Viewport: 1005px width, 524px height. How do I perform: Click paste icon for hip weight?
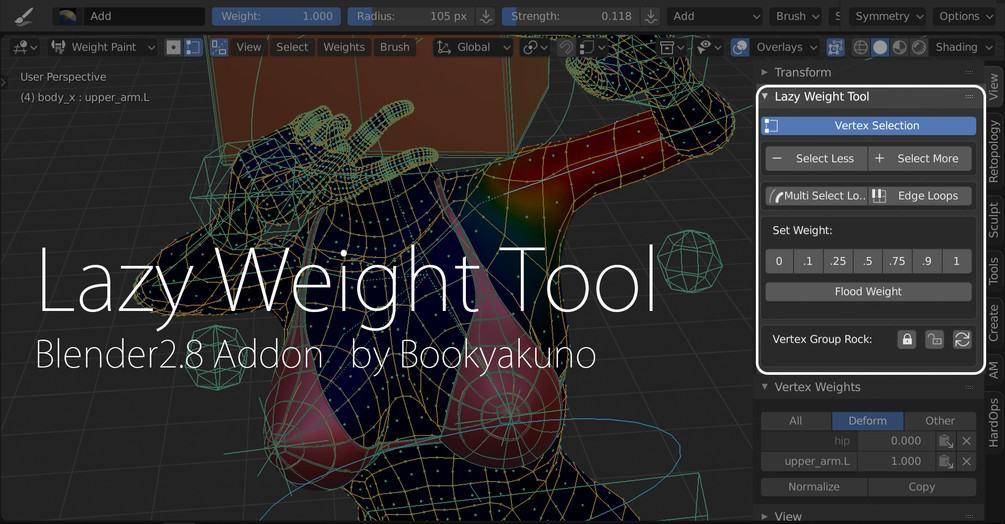pos(945,441)
